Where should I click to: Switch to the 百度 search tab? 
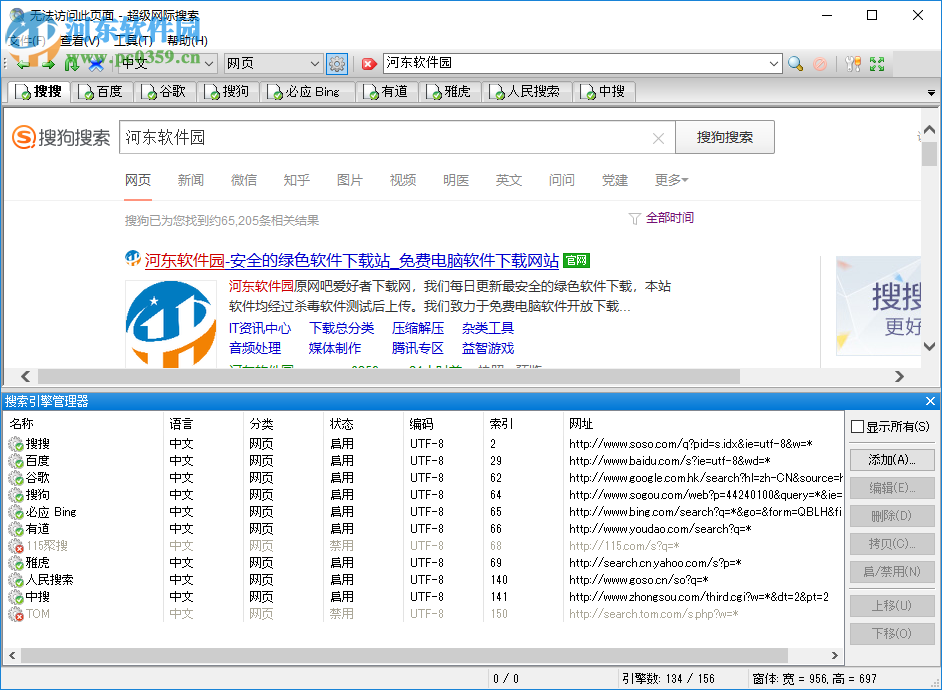(x=103, y=91)
